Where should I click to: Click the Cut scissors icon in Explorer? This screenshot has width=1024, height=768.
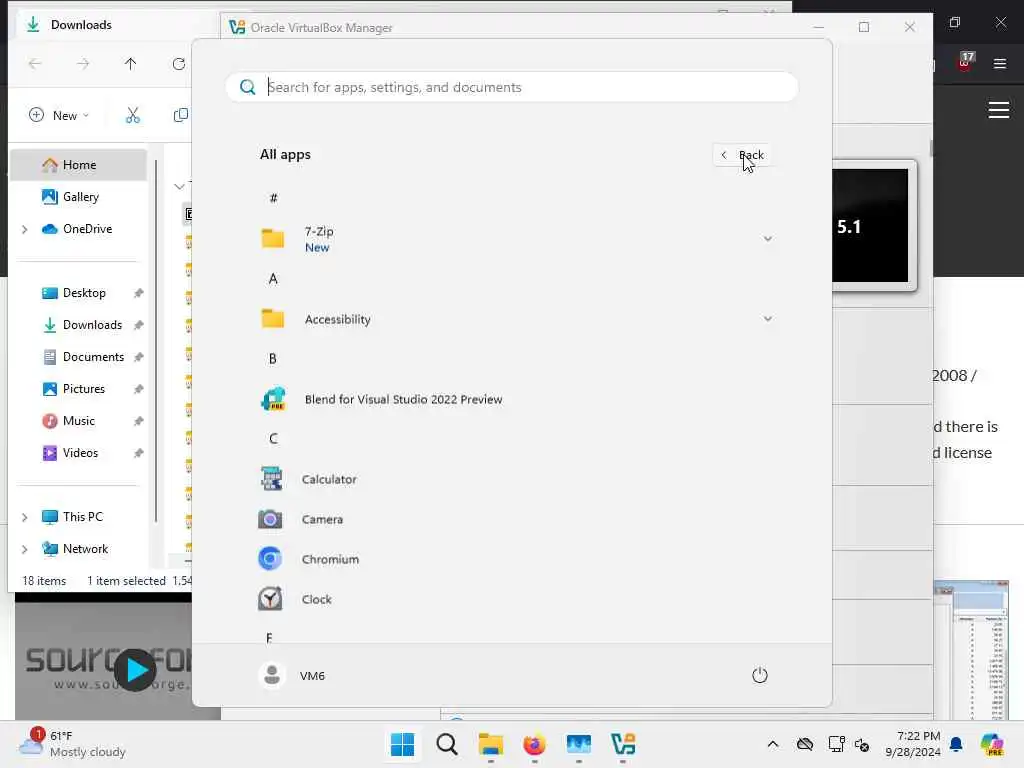coord(133,115)
